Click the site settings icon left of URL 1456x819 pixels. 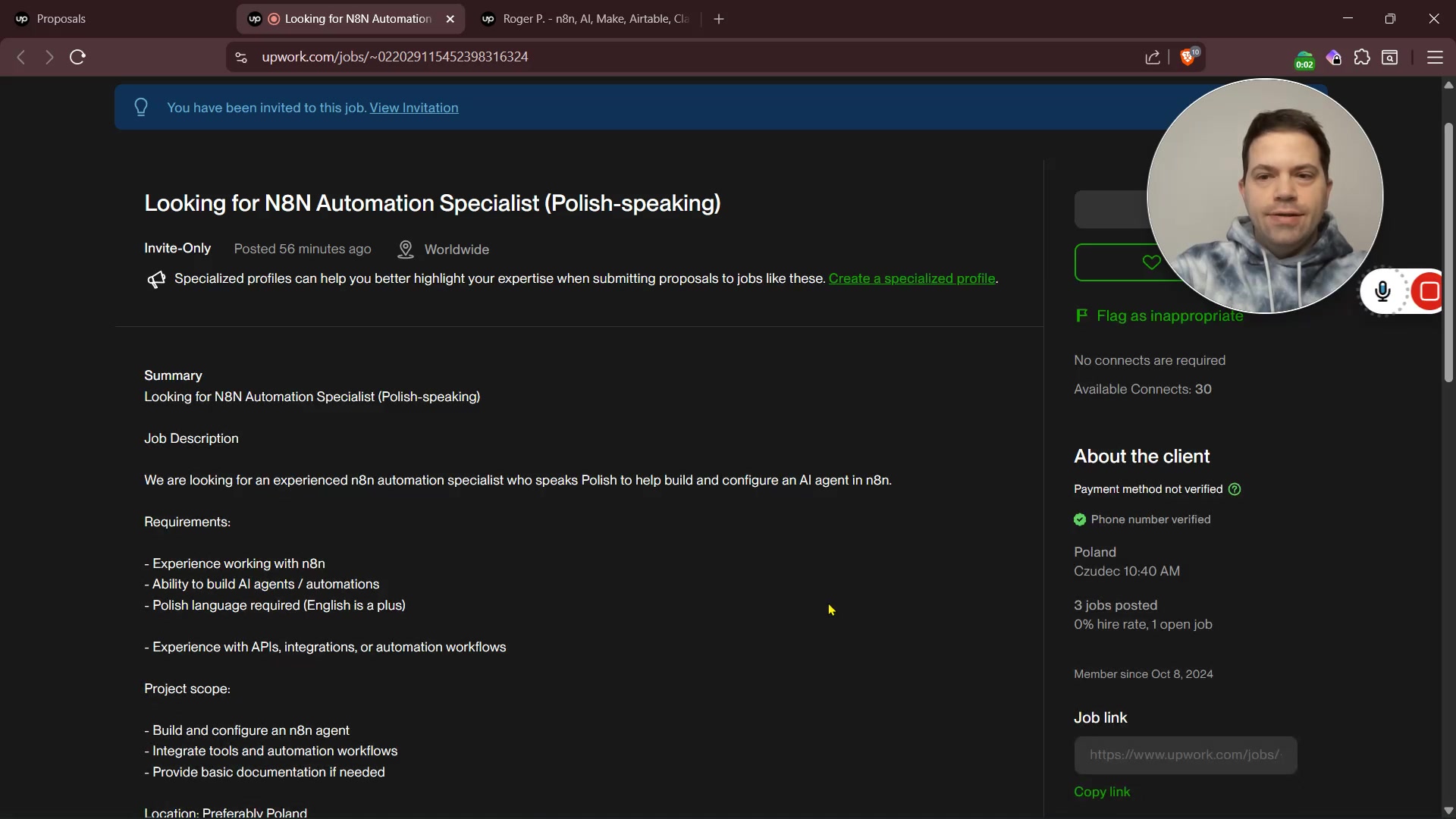coord(241,58)
